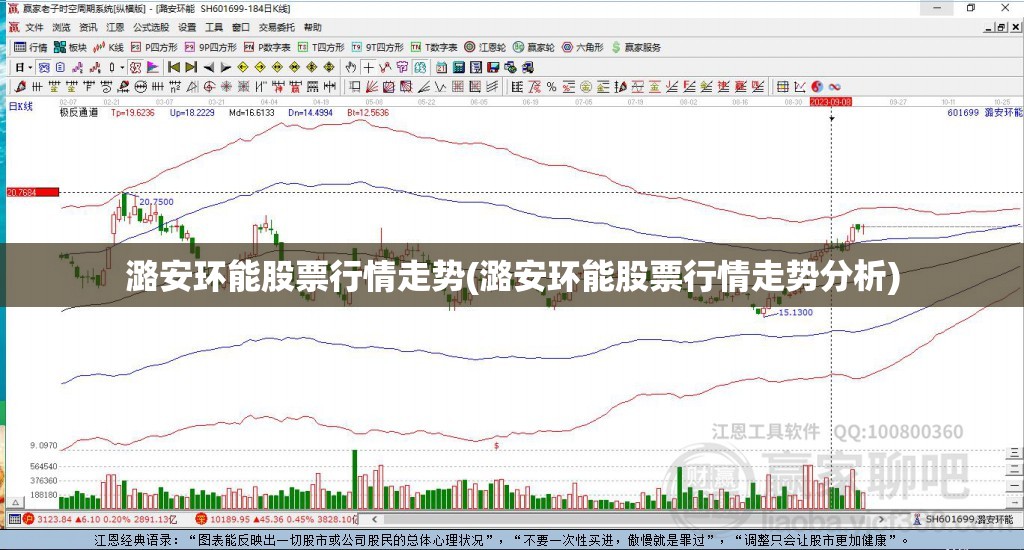Open the 浏览 menu
The width and height of the screenshot is (1024, 550).
pyautogui.click(x=61, y=27)
